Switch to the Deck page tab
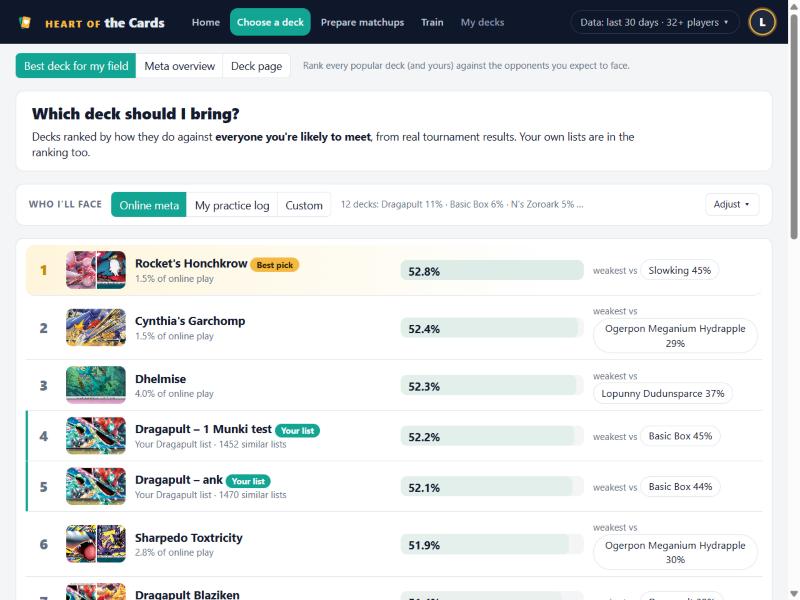 pyautogui.click(x=257, y=66)
